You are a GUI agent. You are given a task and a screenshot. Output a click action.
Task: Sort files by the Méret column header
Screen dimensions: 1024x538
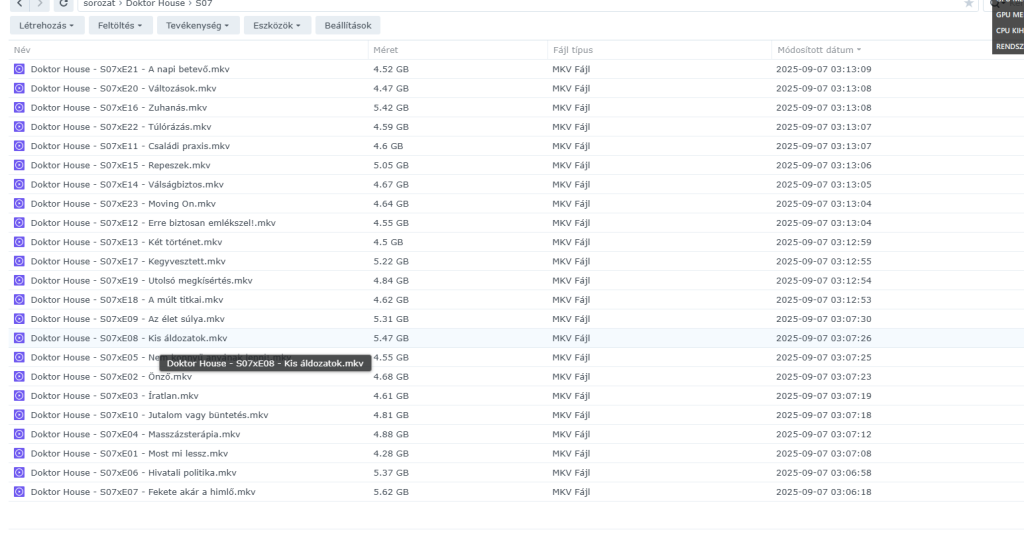[x=385, y=49]
